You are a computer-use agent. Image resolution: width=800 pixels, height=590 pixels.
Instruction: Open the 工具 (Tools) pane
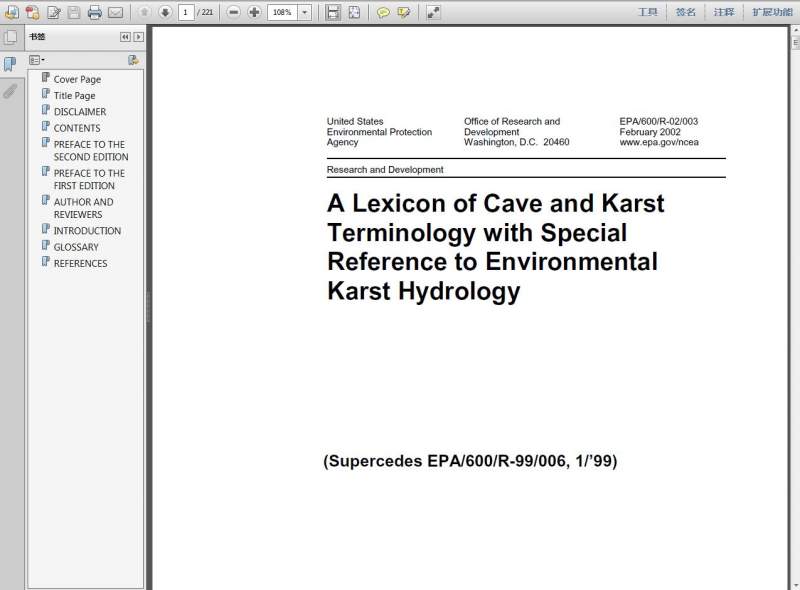click(648, 12)
